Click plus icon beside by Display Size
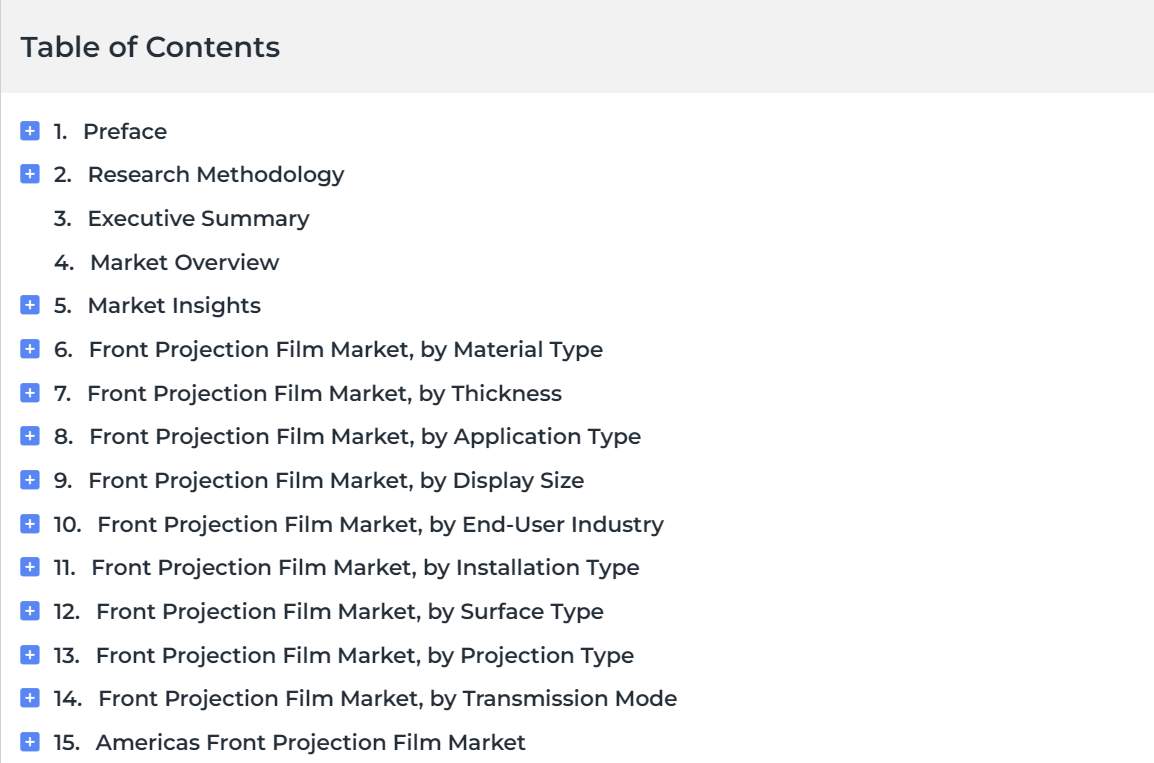1154x763 pixels. (x=29, y=480)
